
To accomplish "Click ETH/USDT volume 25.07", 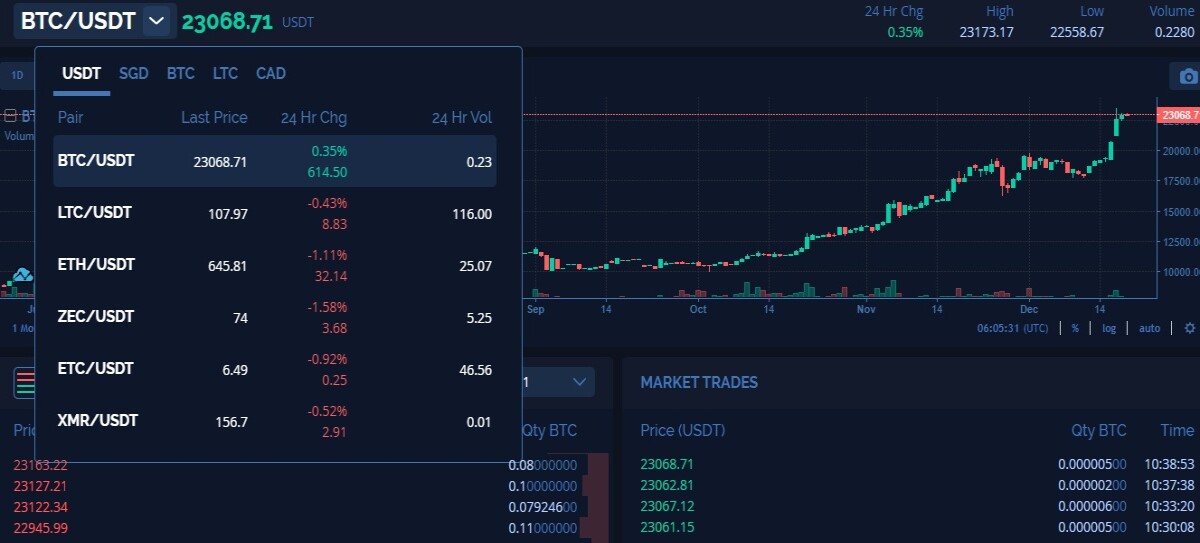I will pyautogui.click(x=474, y=266).
